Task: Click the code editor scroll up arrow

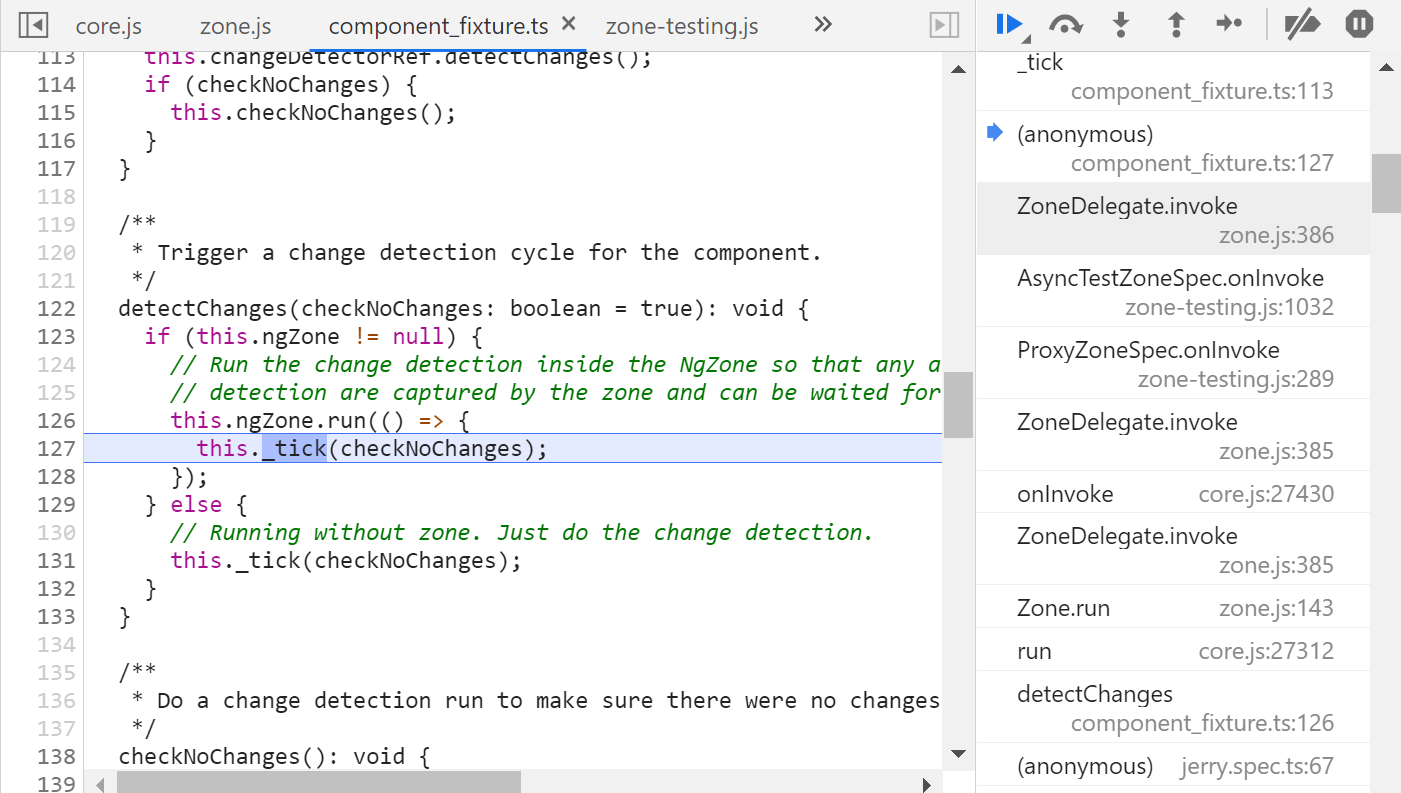Action: coord(958,68)
